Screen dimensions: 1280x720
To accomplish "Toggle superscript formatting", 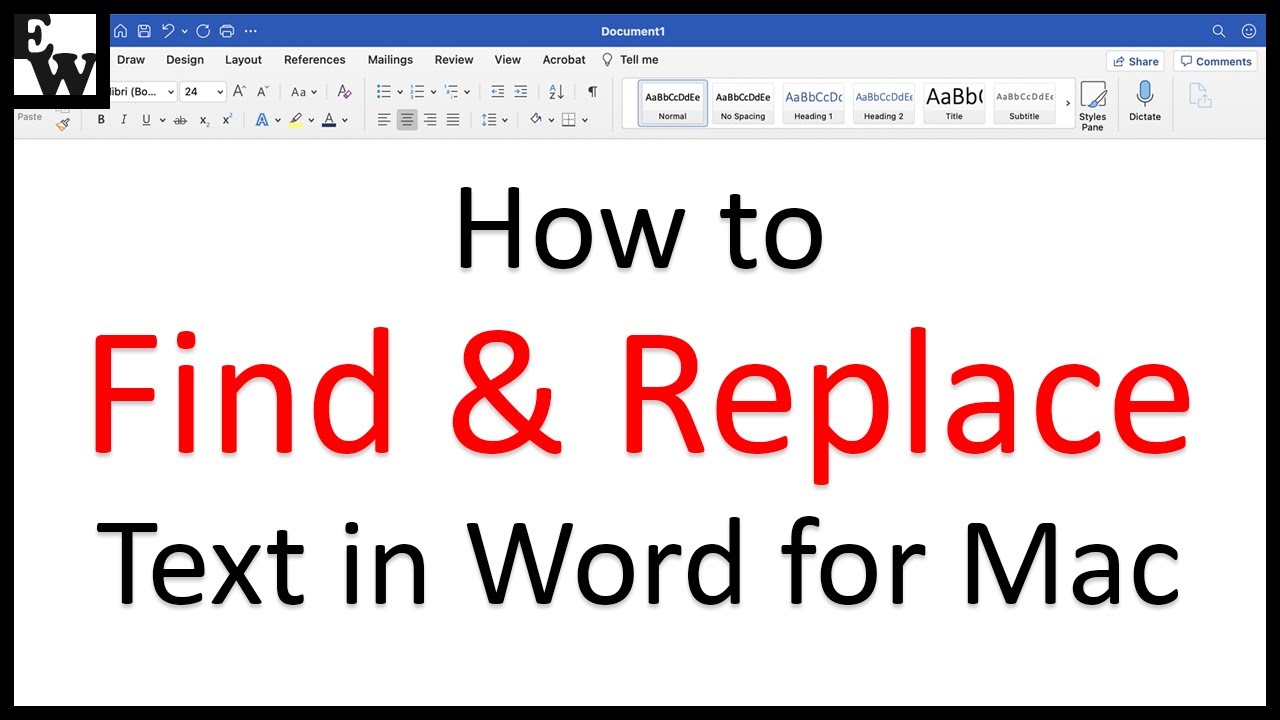I will click(x=227, y=120).
